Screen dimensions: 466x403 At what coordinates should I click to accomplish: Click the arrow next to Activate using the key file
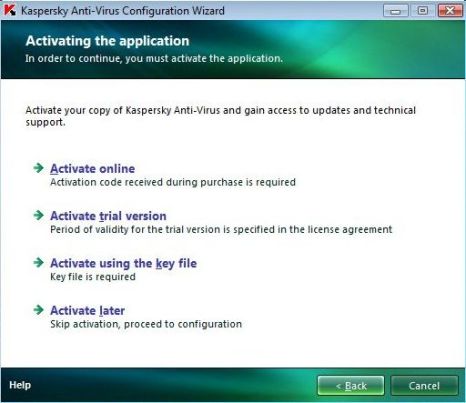coord(39,262)
